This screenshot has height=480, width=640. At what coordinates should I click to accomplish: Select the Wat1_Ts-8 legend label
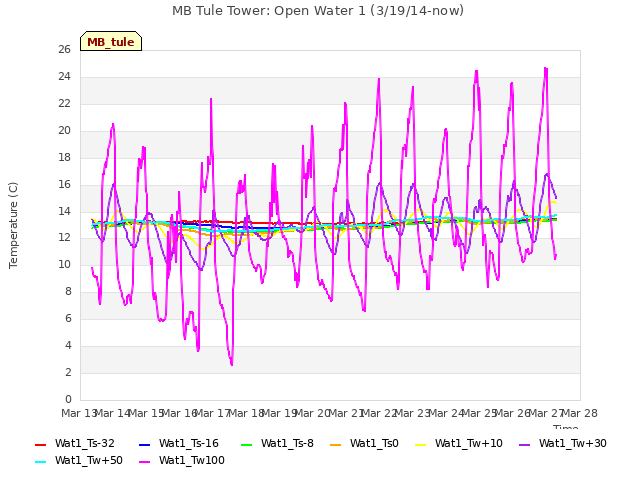(287, 443)
